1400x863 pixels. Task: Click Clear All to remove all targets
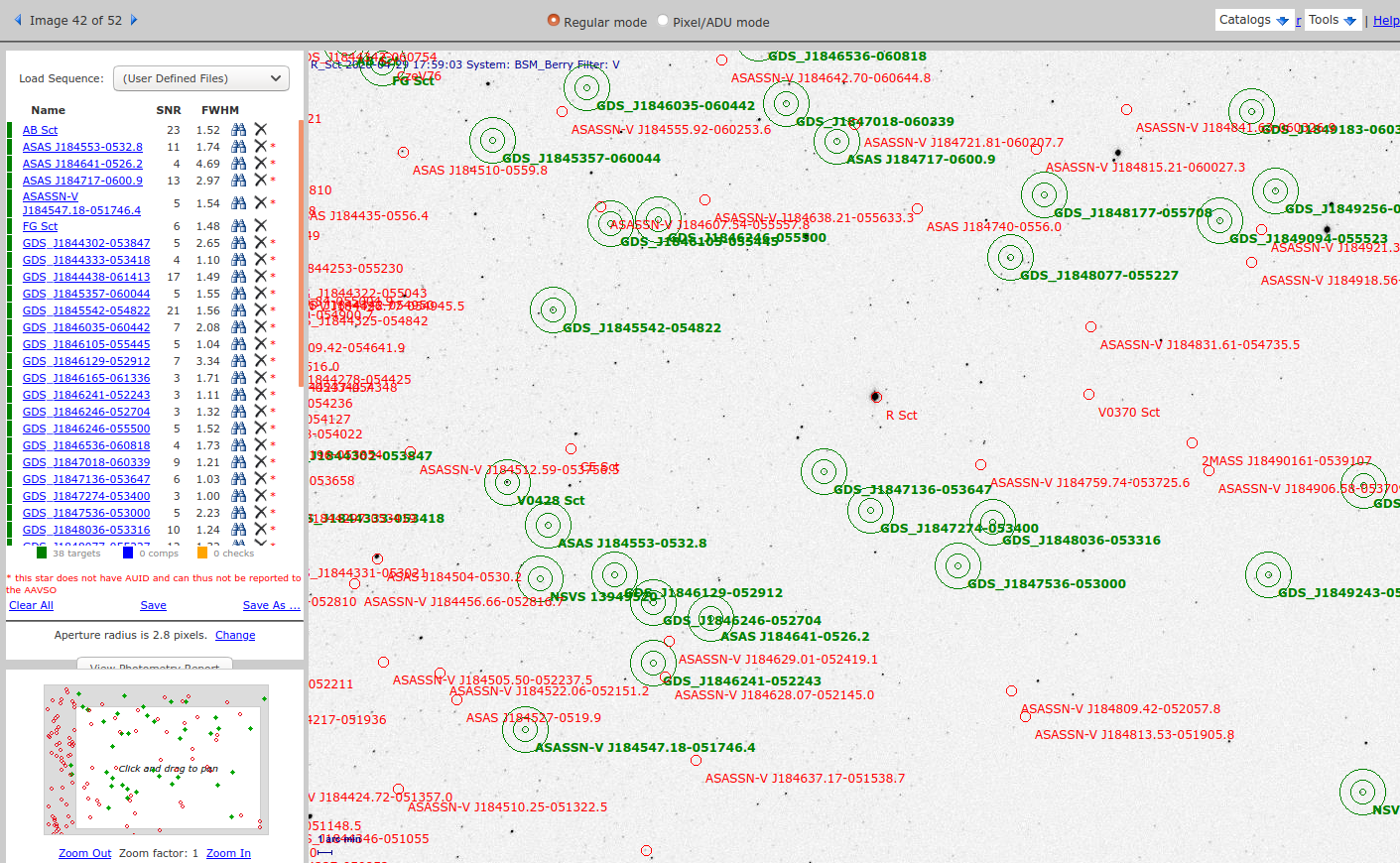(31, 605)
